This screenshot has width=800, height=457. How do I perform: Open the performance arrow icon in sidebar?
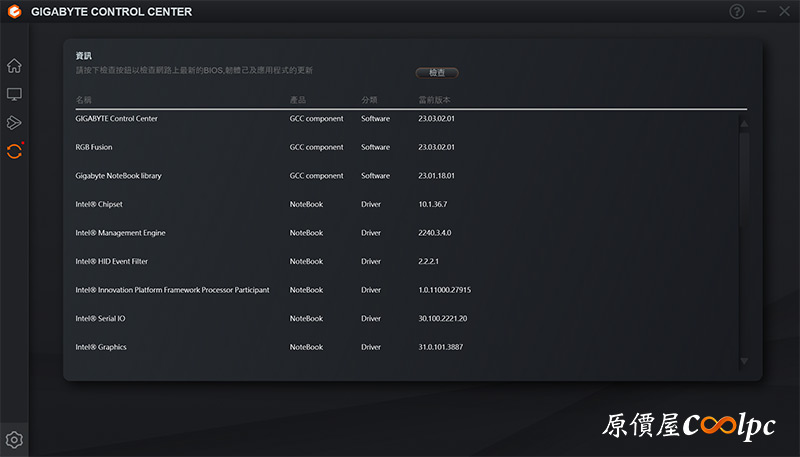point(14,122)
